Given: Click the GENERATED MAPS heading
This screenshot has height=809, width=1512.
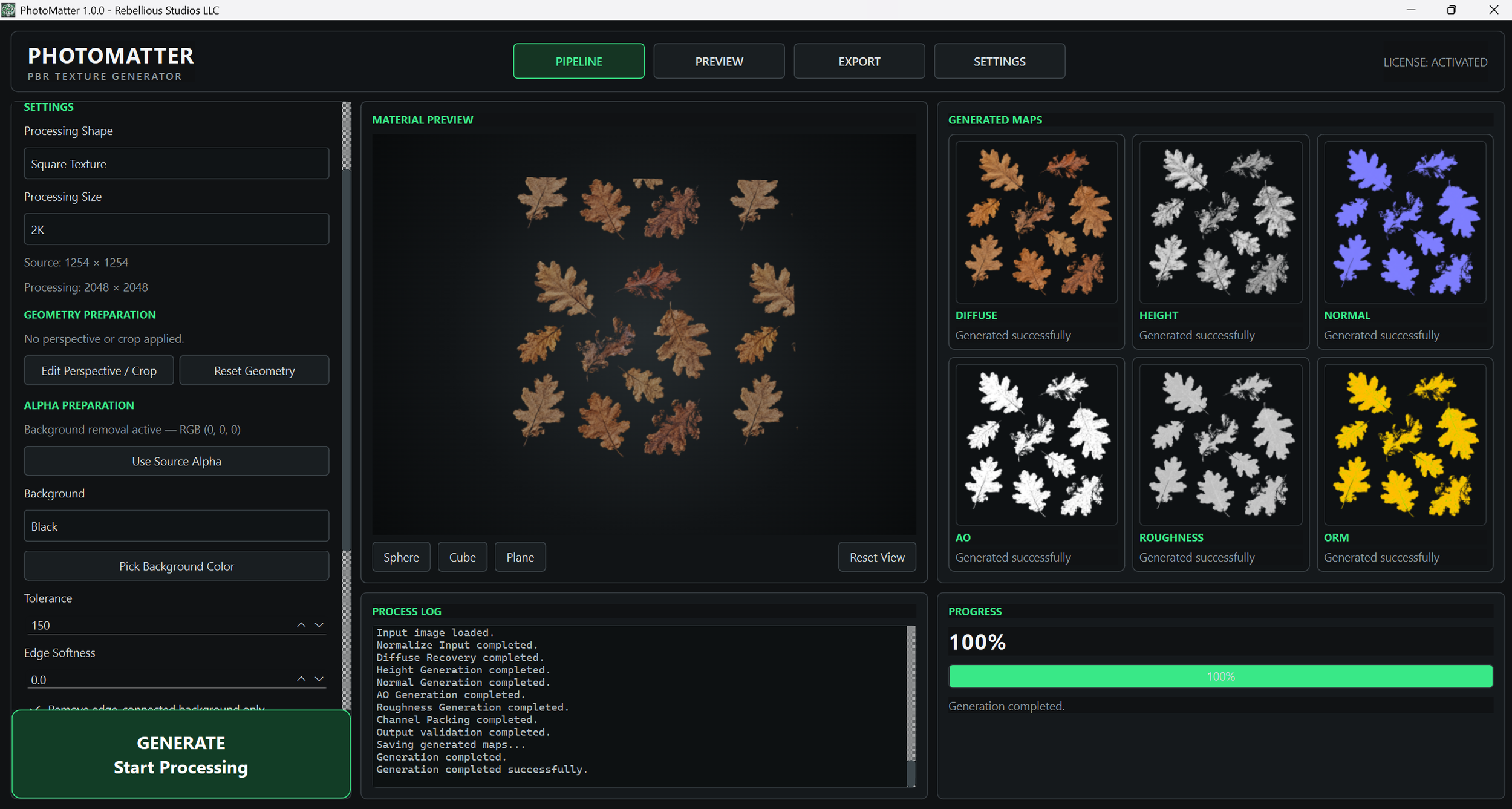Looking at the screenshot, I should [995, 119].
